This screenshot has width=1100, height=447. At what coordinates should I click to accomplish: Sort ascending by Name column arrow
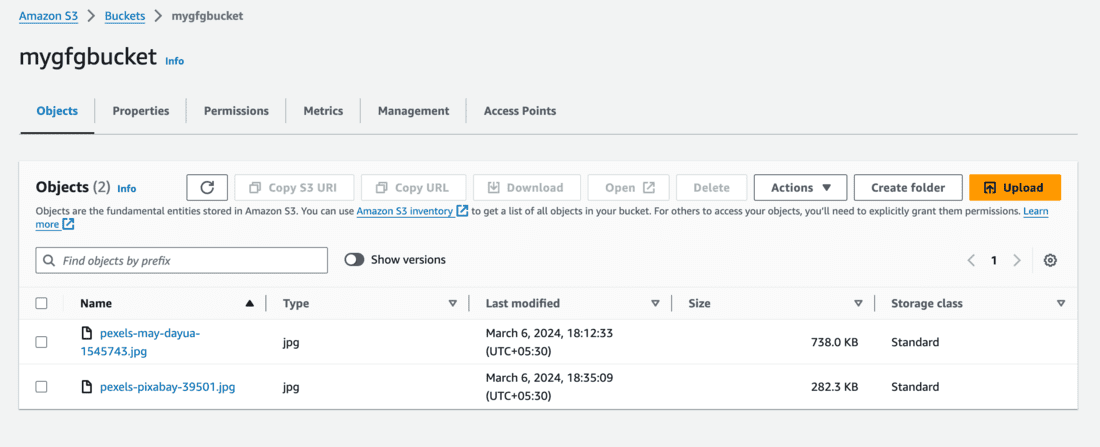[x=249, y=303]
